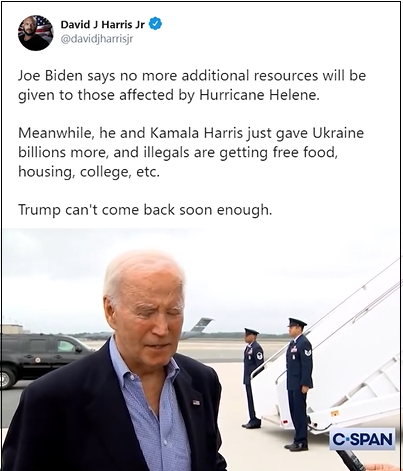Click the guard standing farther from the stairs

(252, 378)
